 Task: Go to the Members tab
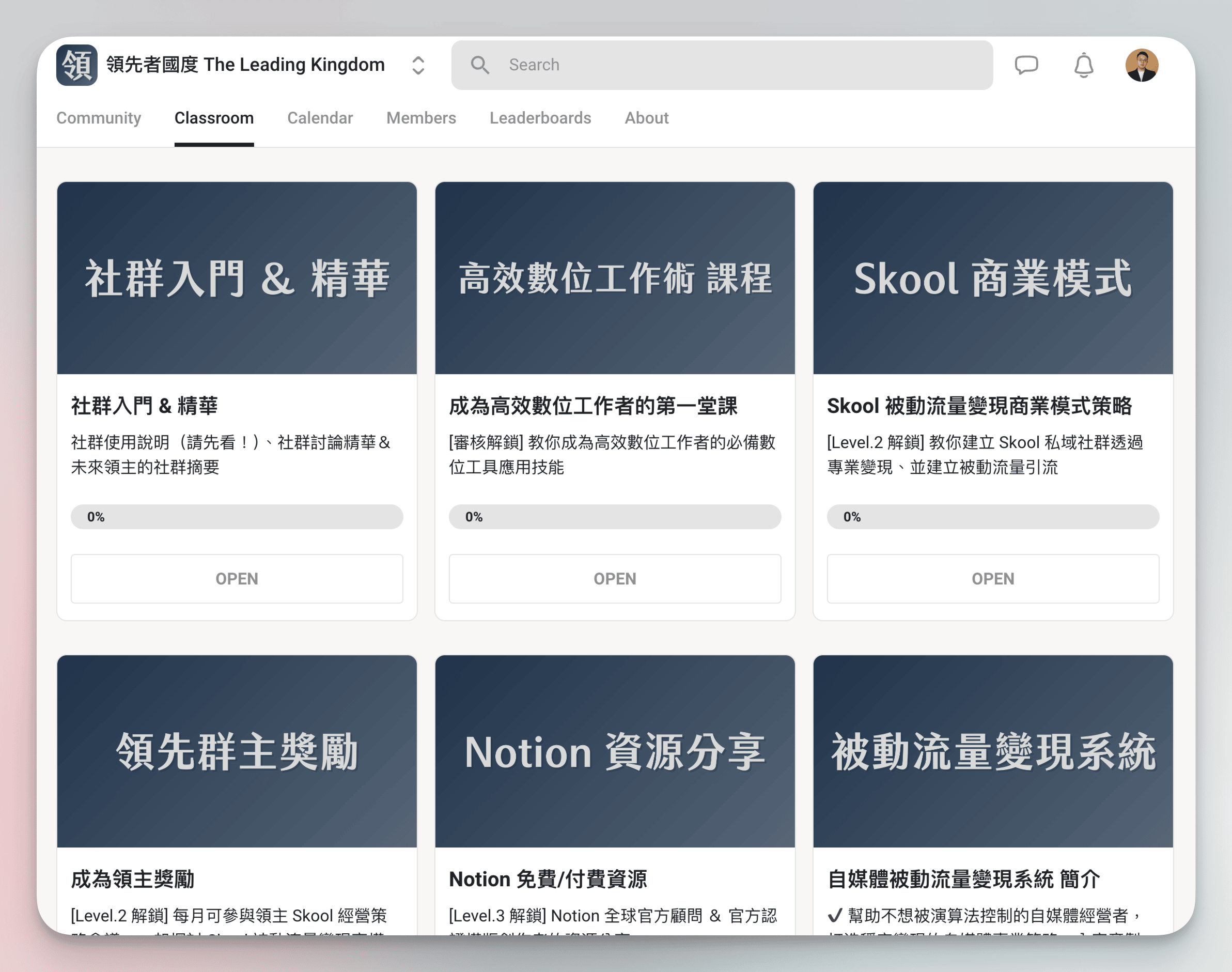(x=421, y=118)
